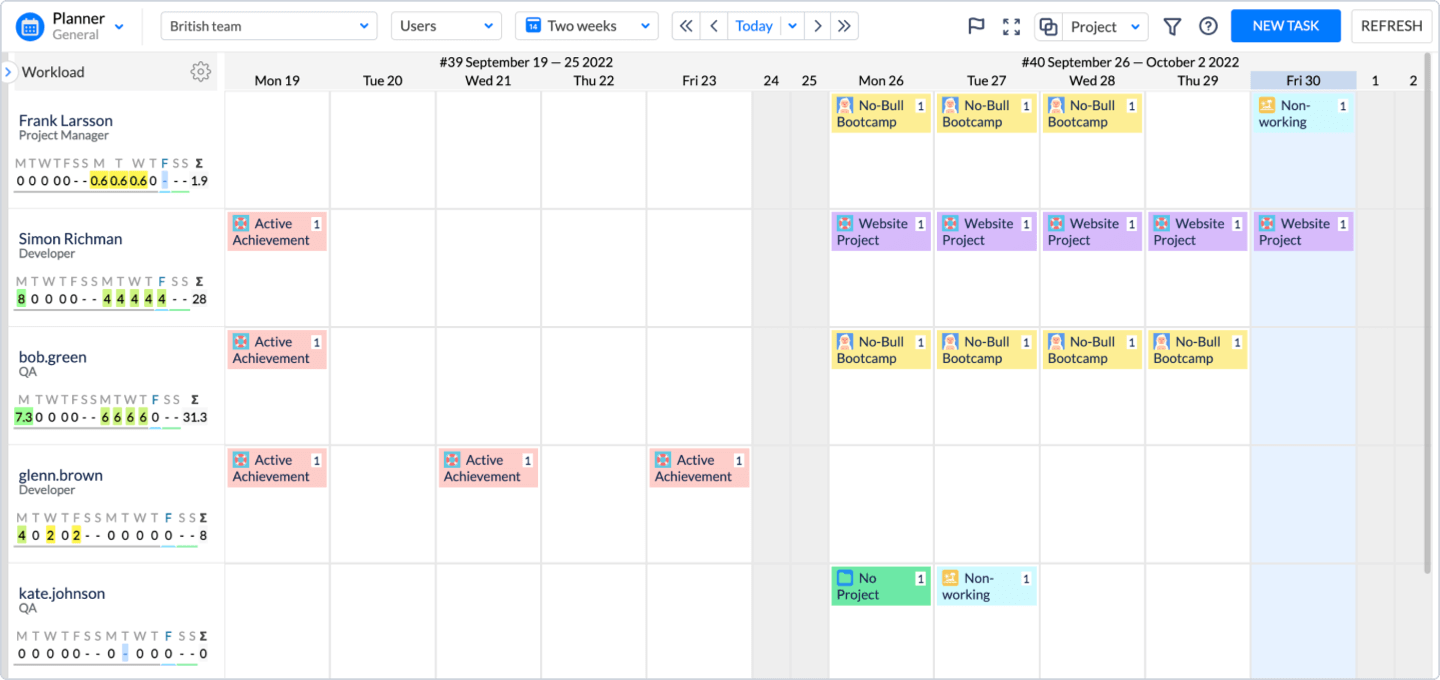This screenshot has height=680, width=1440.
Task: Jump to Today in the planner
Action: point(754,26)
